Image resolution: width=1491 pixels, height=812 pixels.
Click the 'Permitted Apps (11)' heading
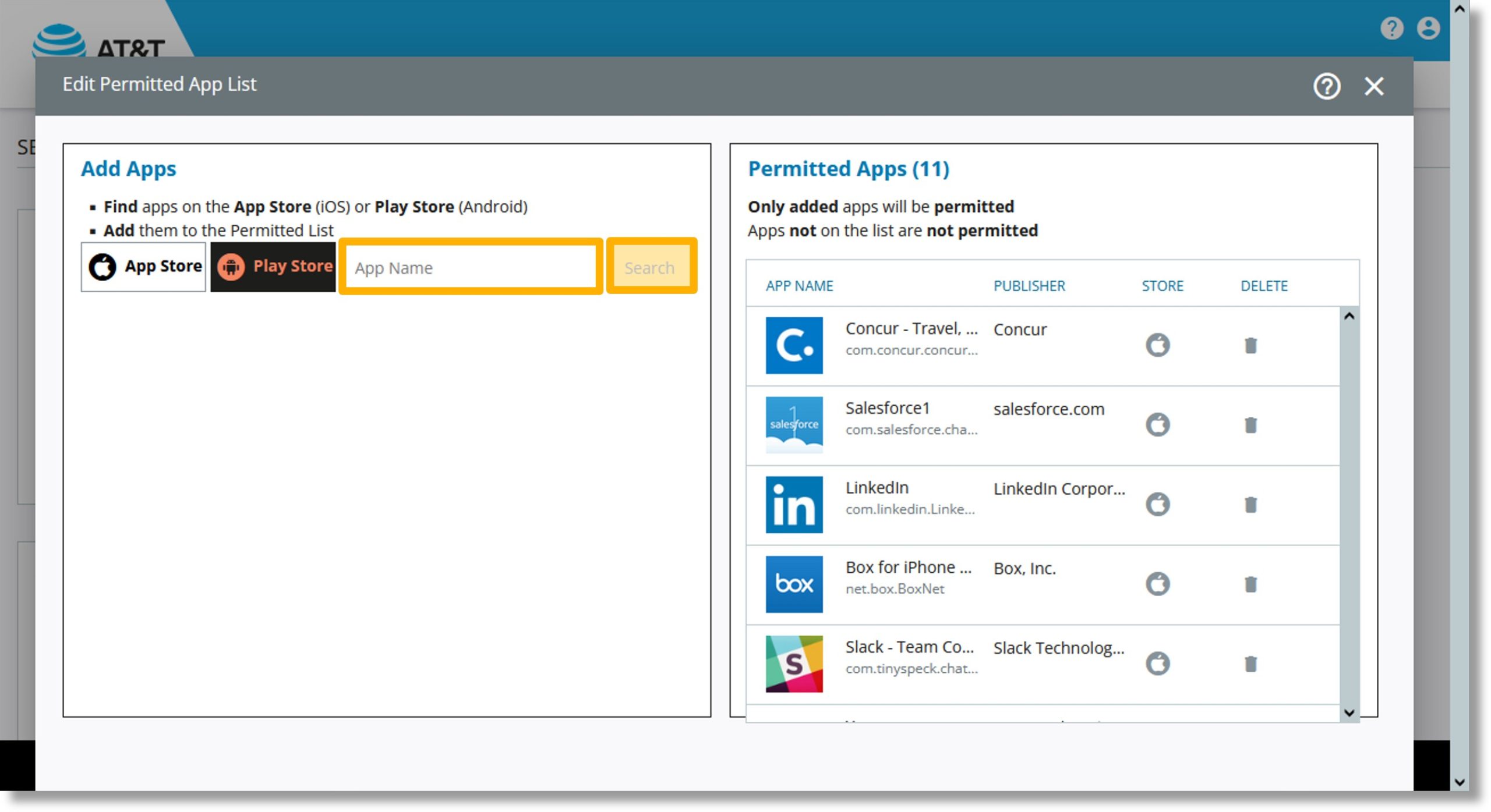tap(849, 169)
